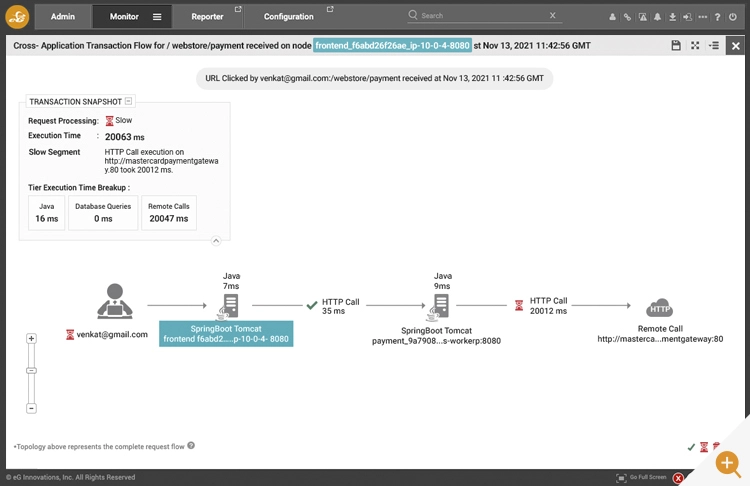Zoom in with the plus slider button
The image size is (750, 486).
click(x=31, y=338)
